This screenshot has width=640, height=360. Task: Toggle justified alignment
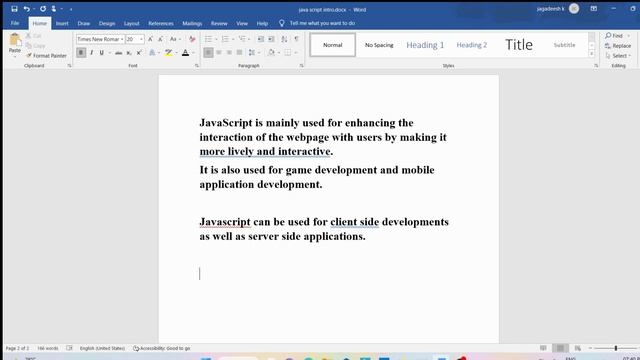[240, 53]
